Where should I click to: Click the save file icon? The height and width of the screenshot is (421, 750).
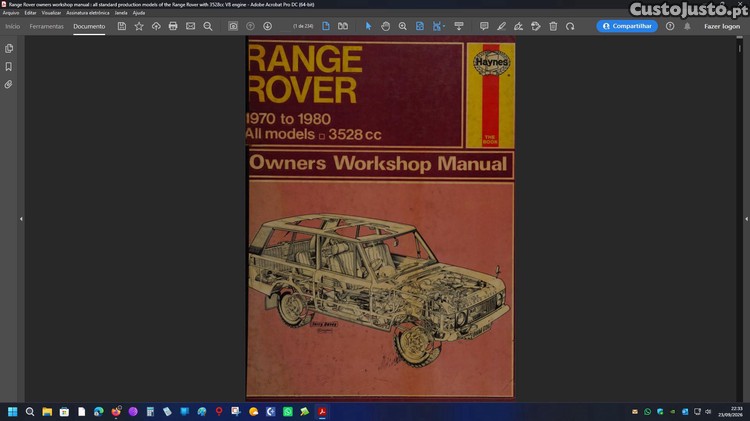(122, 26)
